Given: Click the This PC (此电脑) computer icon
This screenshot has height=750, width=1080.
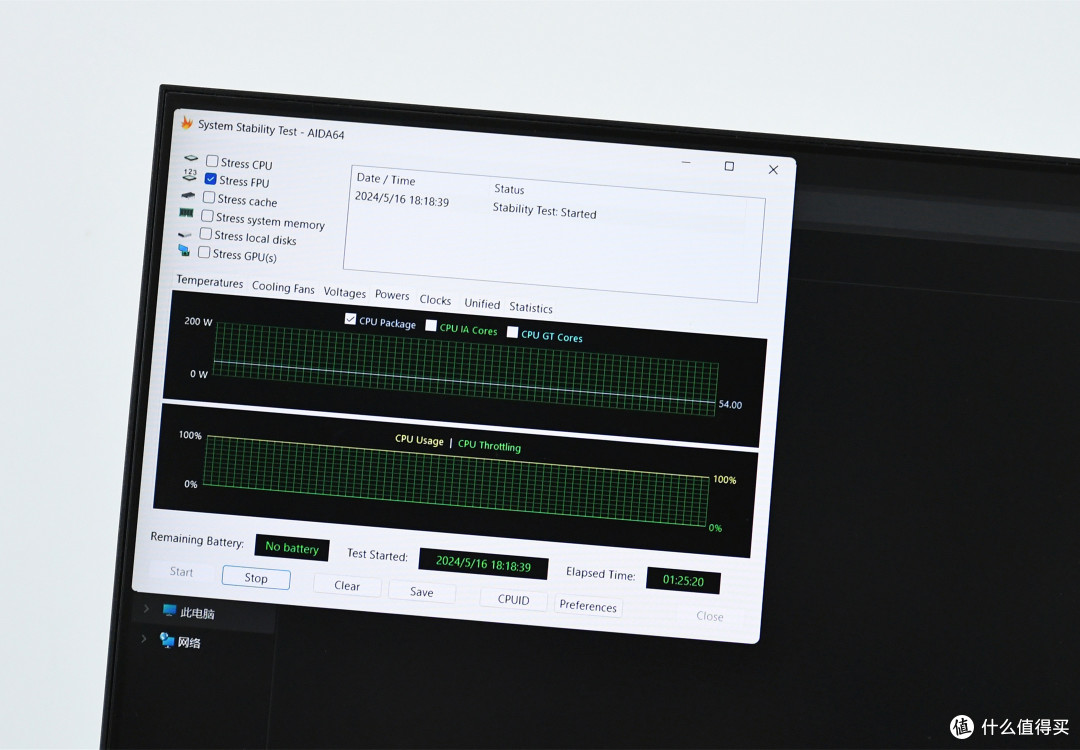Looking at the screenshot, I should [169, 610].
